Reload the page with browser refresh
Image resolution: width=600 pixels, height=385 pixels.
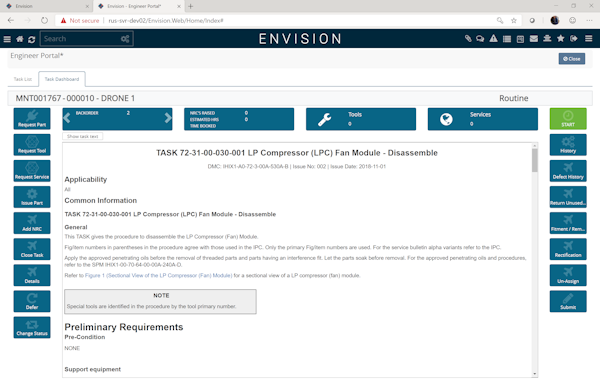[x=44, y=20]
